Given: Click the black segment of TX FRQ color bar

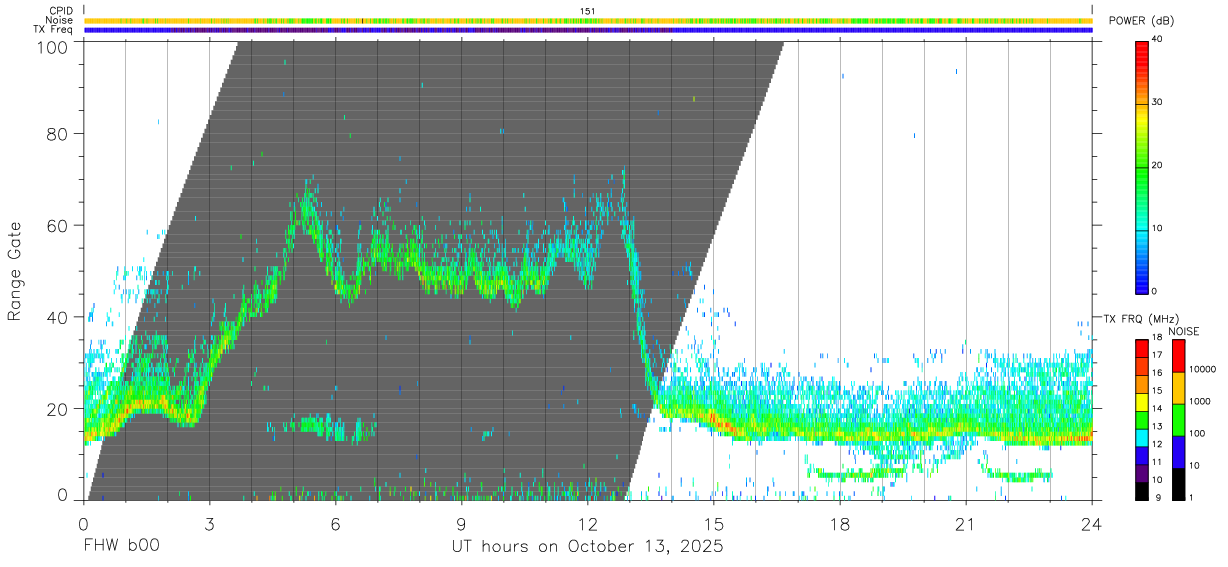Looking at the screenshot, I should pyautogui.click(x=1142, y=491).
